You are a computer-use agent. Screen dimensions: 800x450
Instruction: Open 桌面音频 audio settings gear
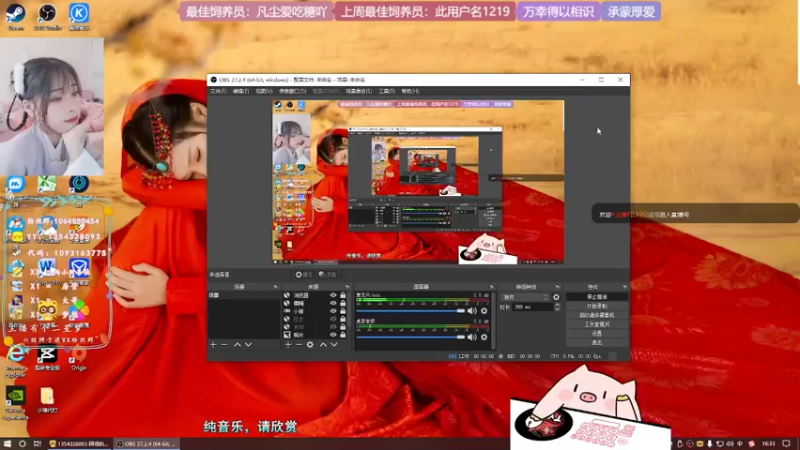tap(484, 337)
